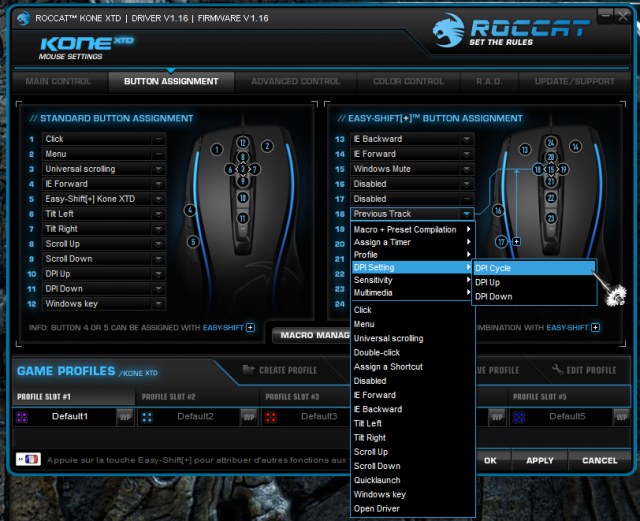The image size is (640, 521).
Task: Select button 16 marker on right mouse diagram
Action: (498, 210)
